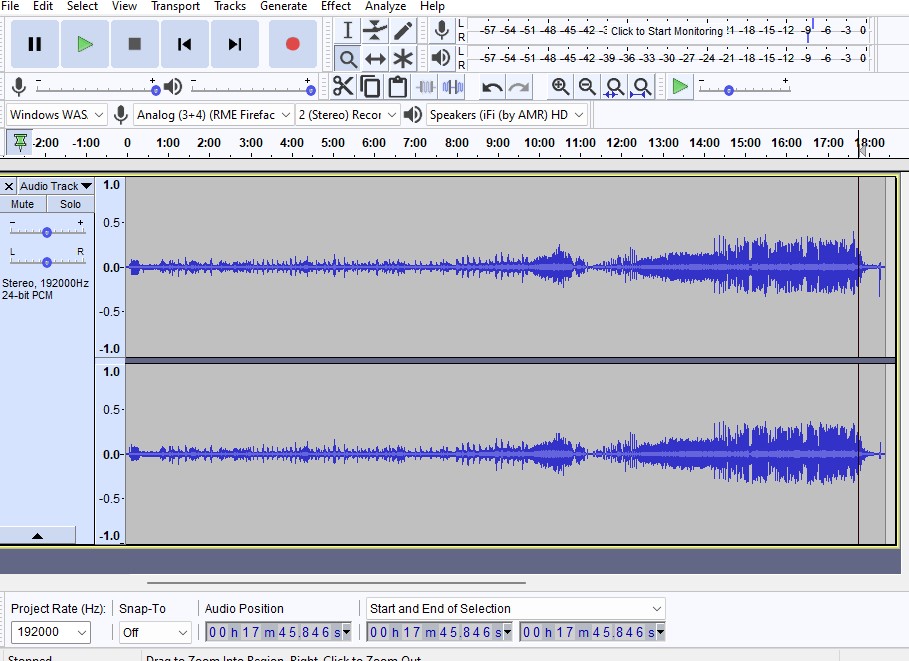
Task: Open the Windows WASAPI host dropdown
Action: [x=57, y=115]
